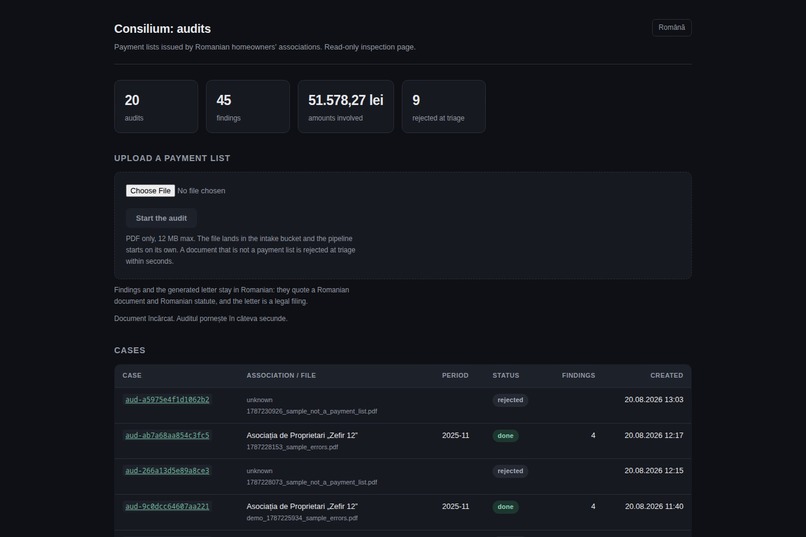Click the CREATED column header

click(667, 376)
